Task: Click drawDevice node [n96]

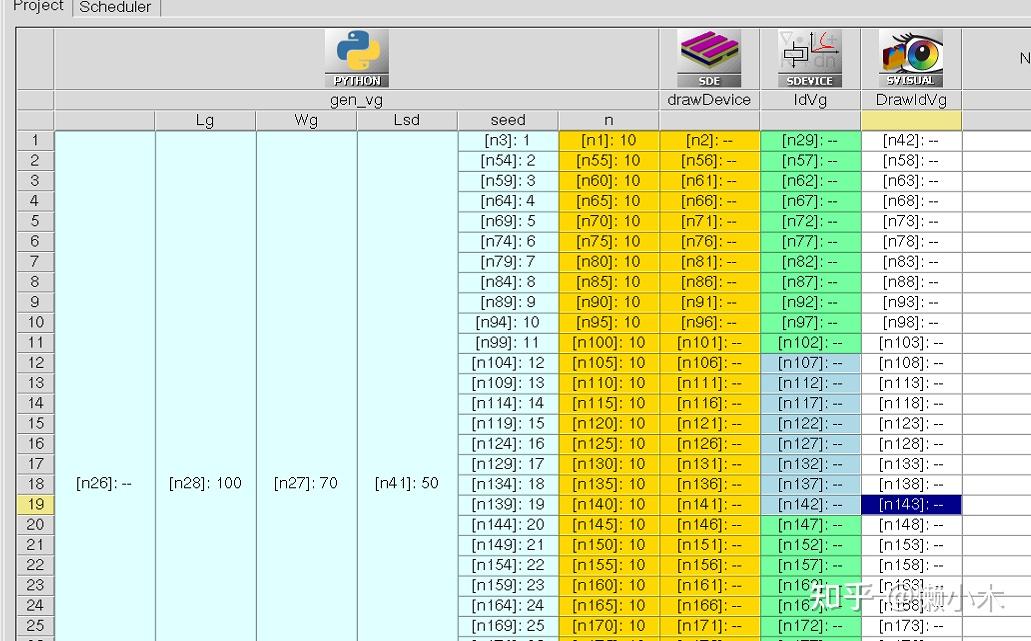Action: [x=709, y=323]
